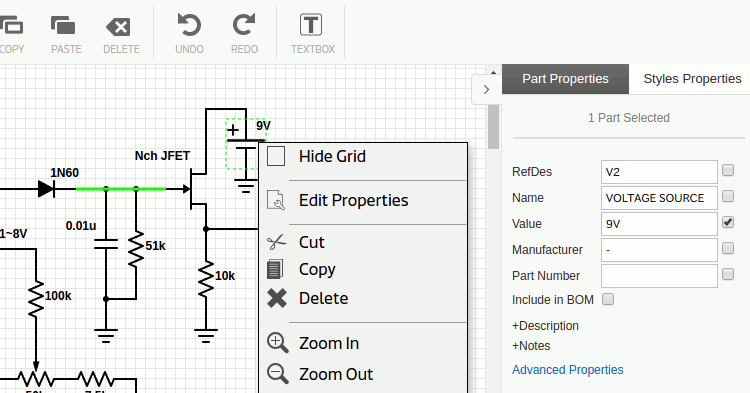Click the scissors icon in context menu
The width and height of the screenshot is (750, 393).
pos(276,242)
